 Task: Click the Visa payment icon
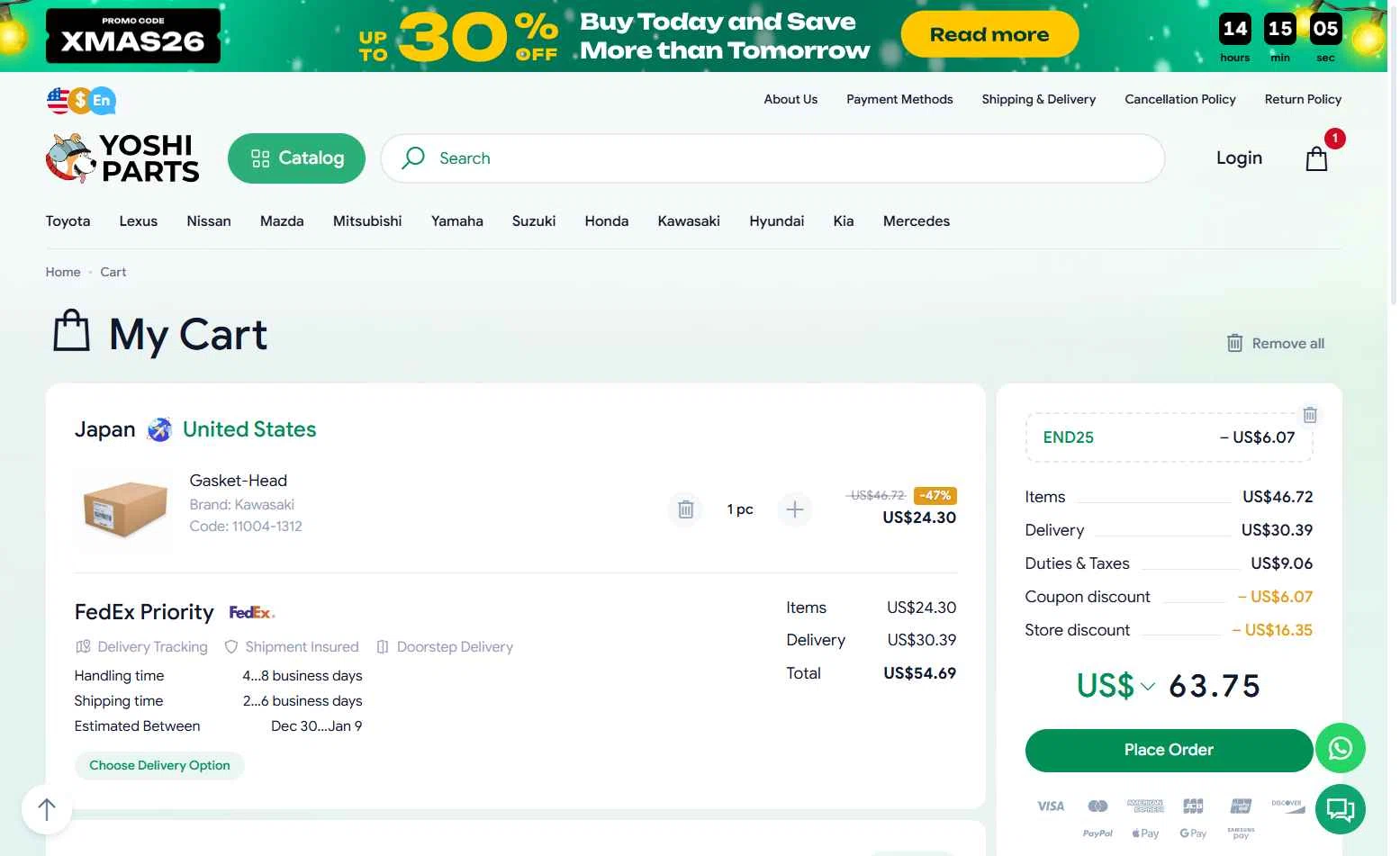click(1051, 806)
